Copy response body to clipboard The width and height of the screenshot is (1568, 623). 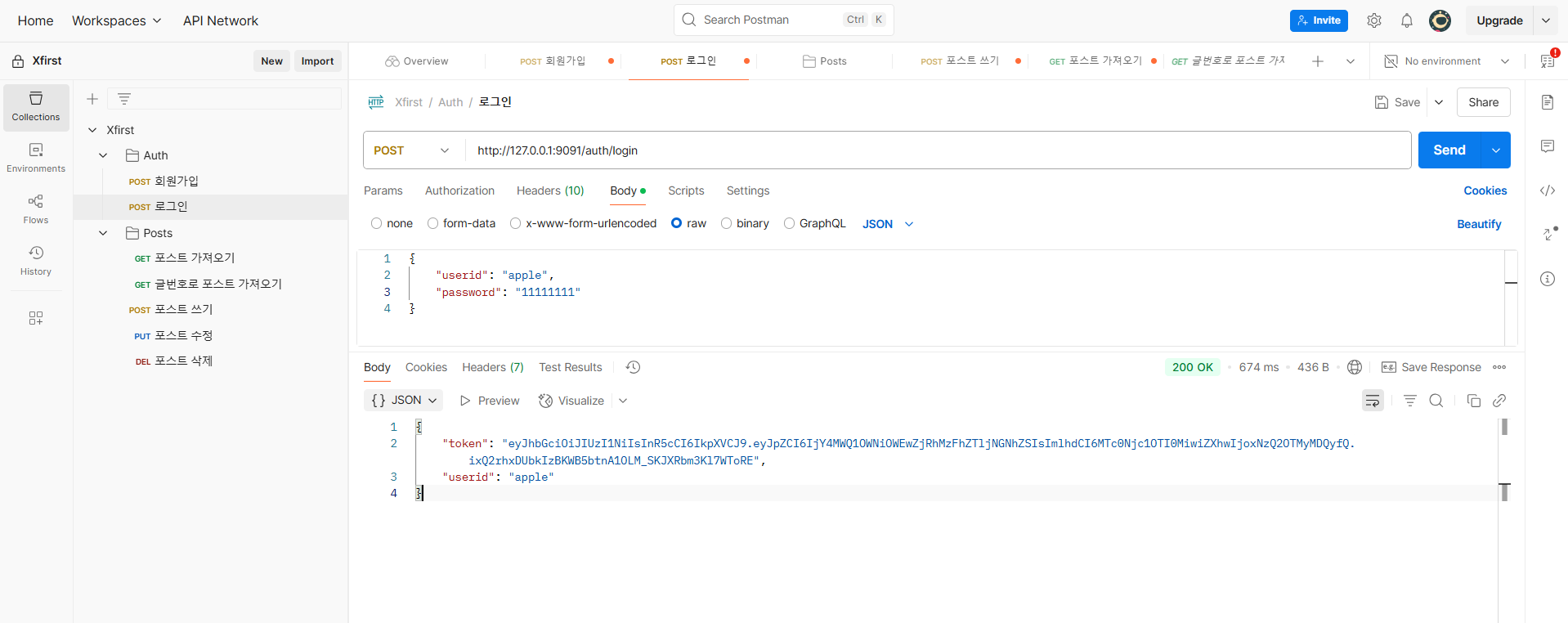tap(1474, 401)
